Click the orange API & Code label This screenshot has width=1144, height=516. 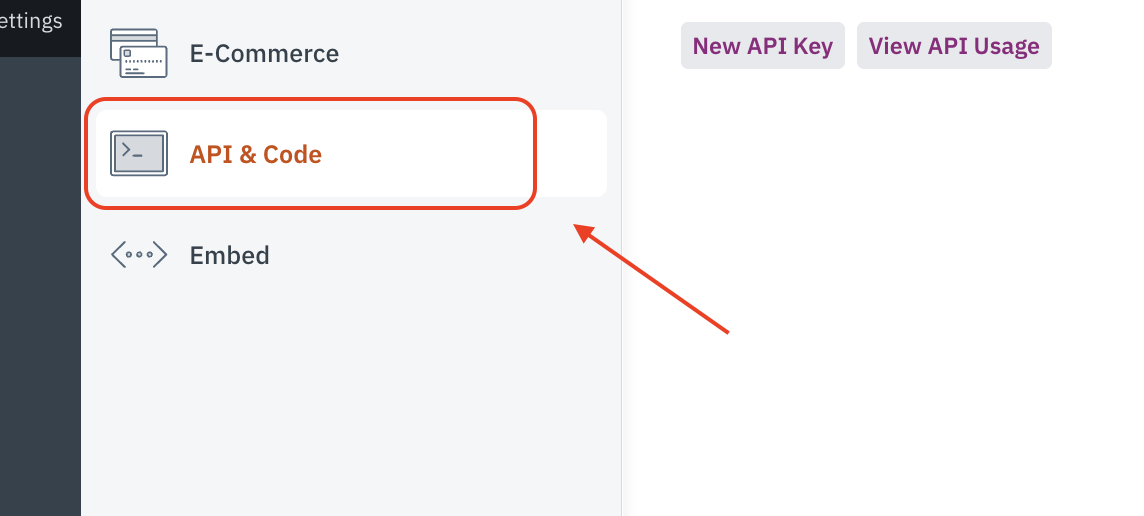(x=255, y=154)
